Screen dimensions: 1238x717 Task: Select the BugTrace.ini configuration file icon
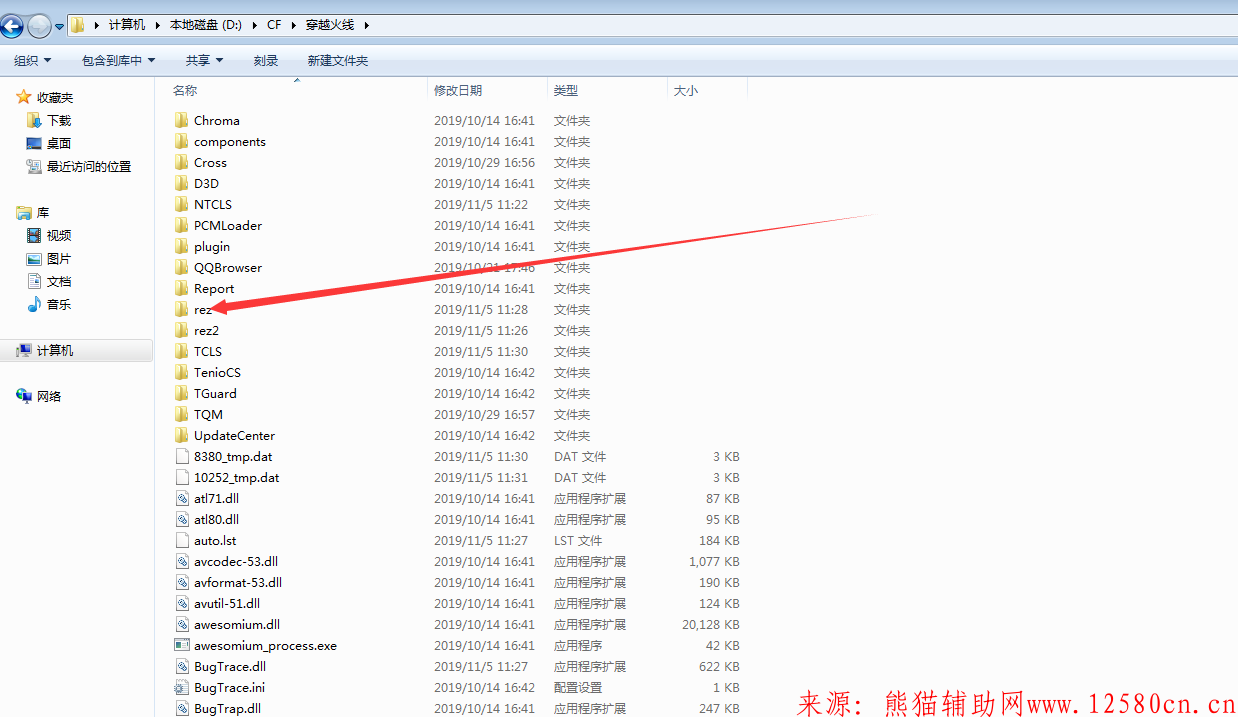coord(182,687)
